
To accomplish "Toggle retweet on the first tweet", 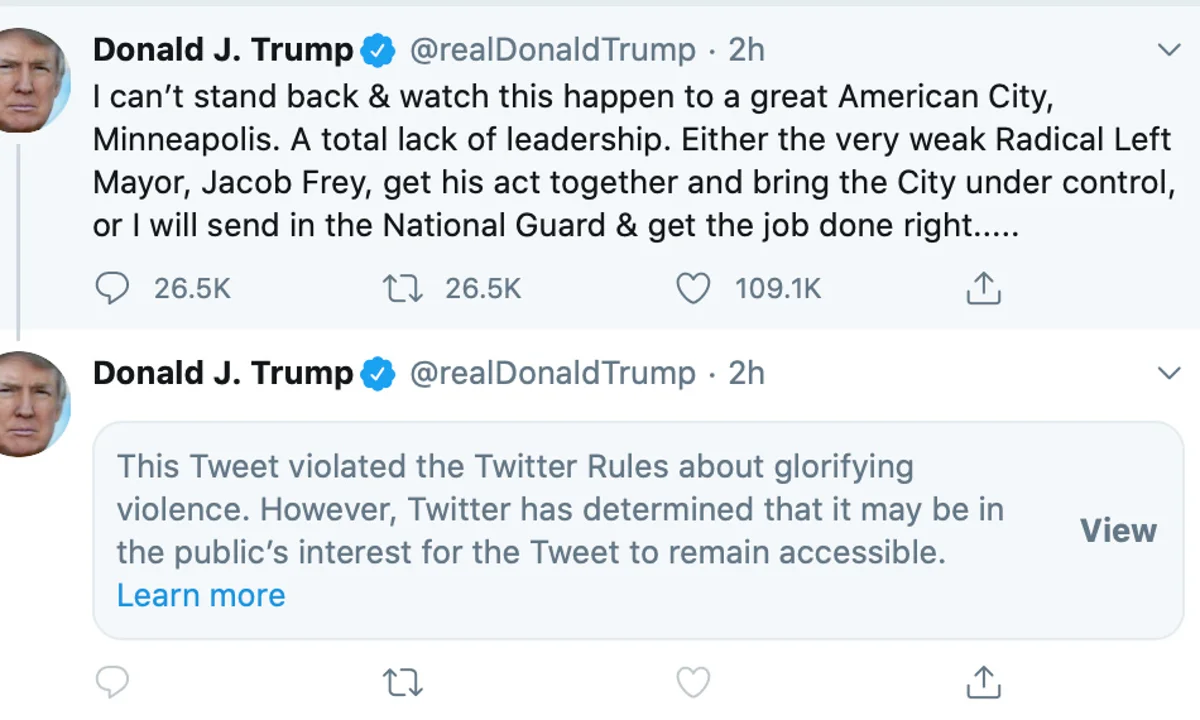I will pyautogui.click(x=402, y=288).
